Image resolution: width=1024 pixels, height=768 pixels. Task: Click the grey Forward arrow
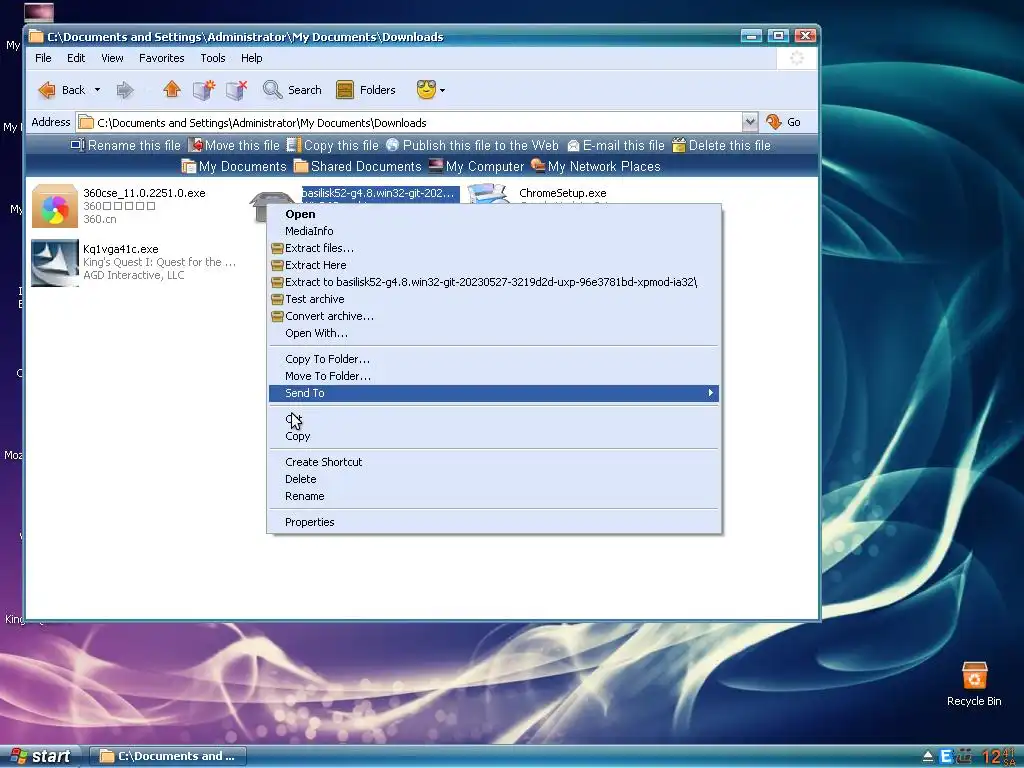[x=125, y=90]
